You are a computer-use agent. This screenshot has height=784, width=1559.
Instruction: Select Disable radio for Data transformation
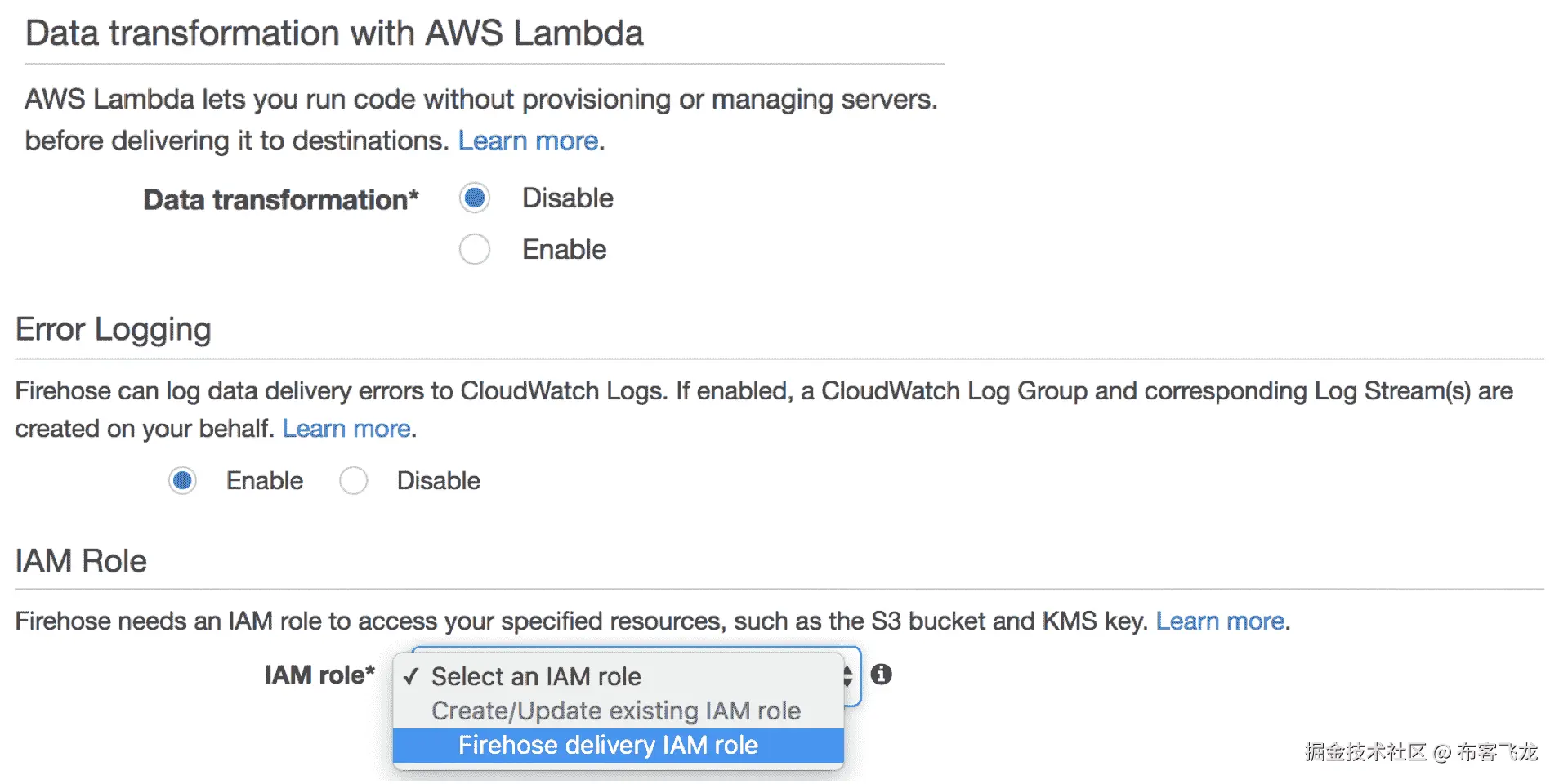pos(475,198)
